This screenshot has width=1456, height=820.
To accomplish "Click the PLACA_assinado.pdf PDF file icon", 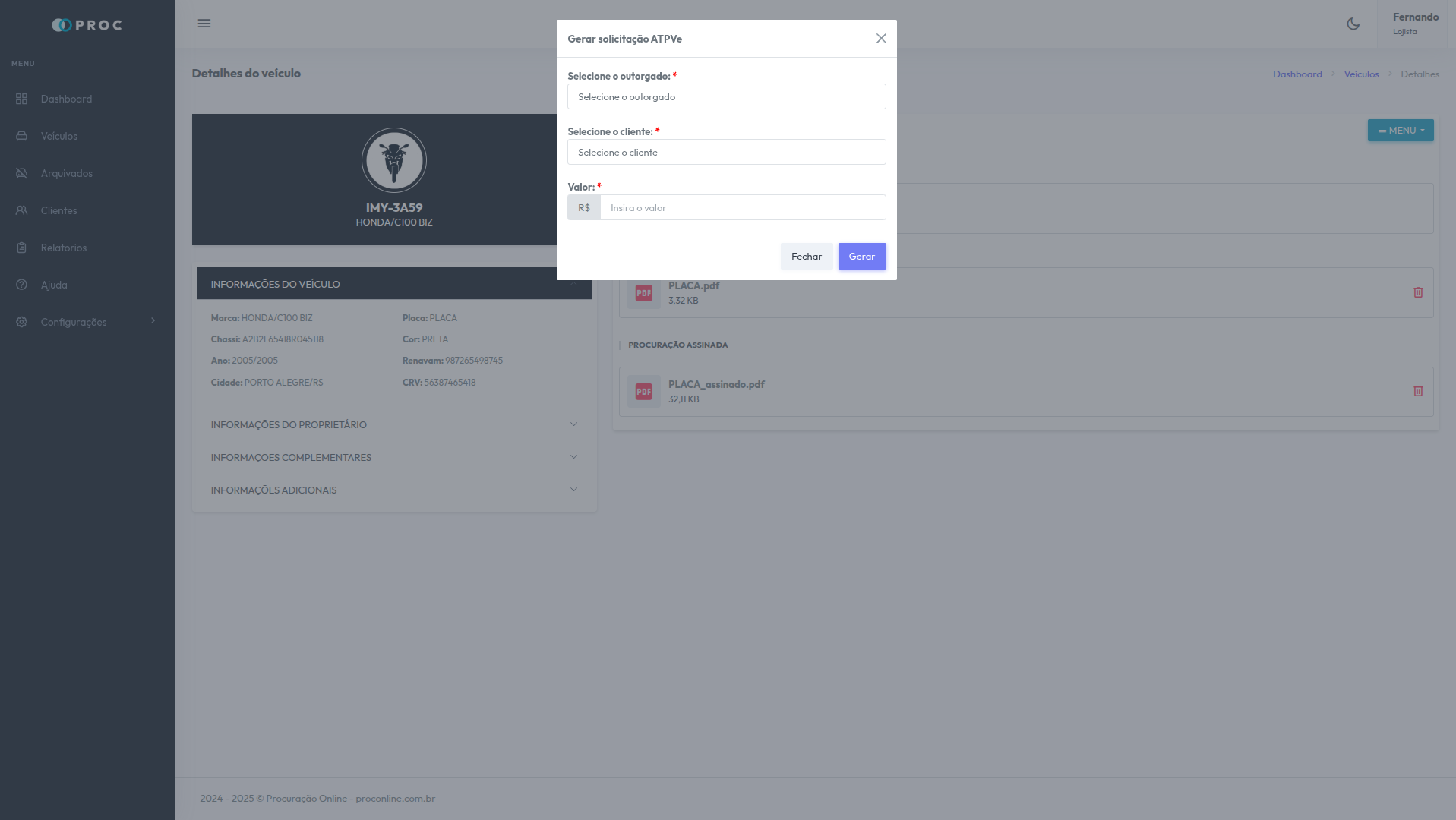I will [x=643, y=392].
